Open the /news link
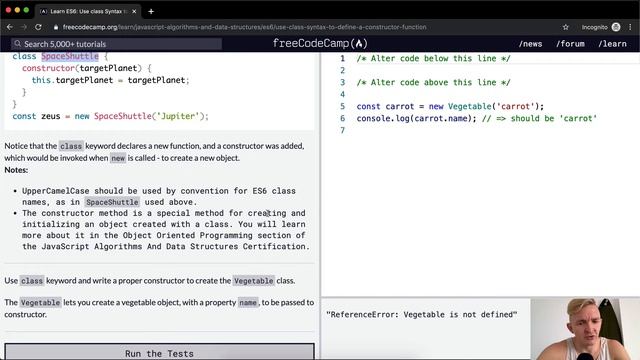This screenshot has width=640, height=360. [x=530, y=44]
